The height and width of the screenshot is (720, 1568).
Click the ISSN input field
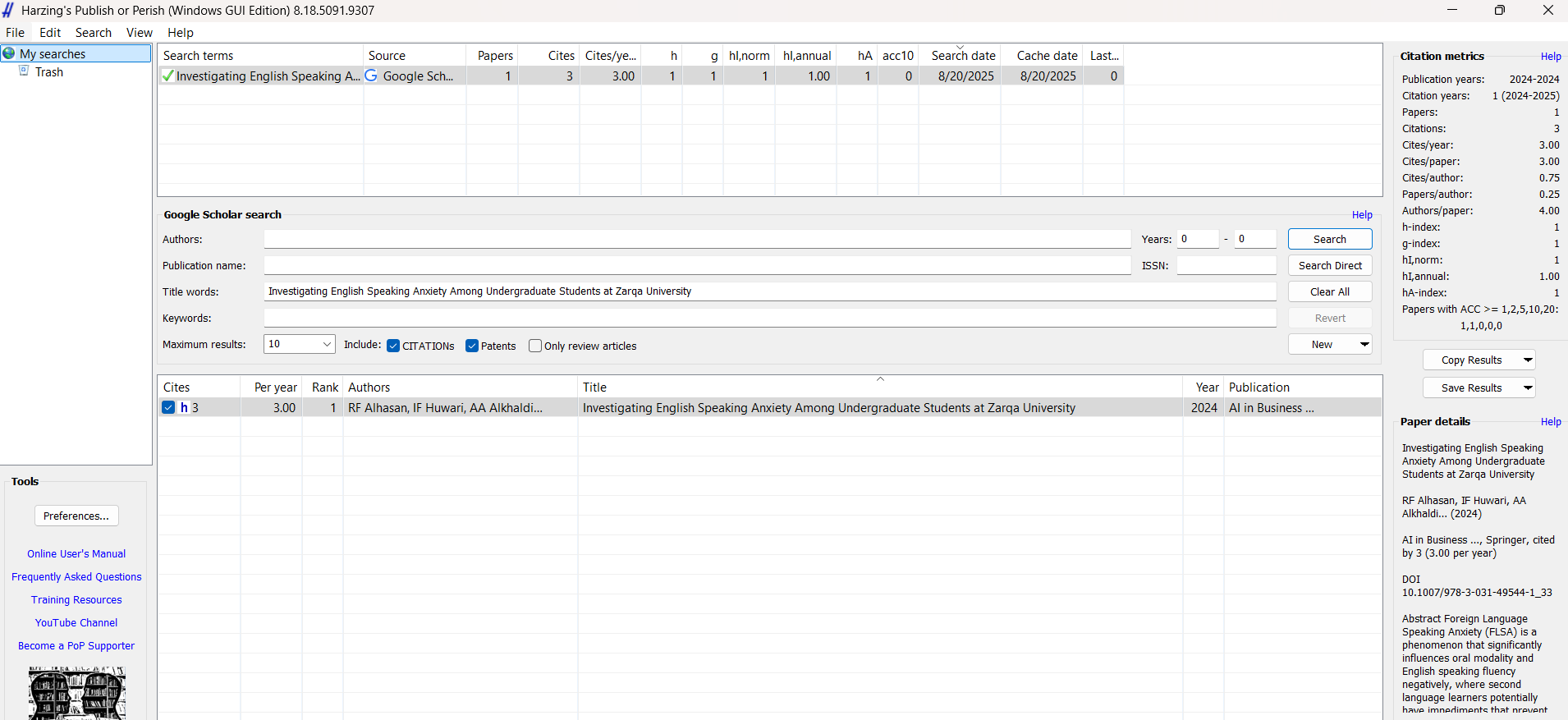[x=1226, y=265]
